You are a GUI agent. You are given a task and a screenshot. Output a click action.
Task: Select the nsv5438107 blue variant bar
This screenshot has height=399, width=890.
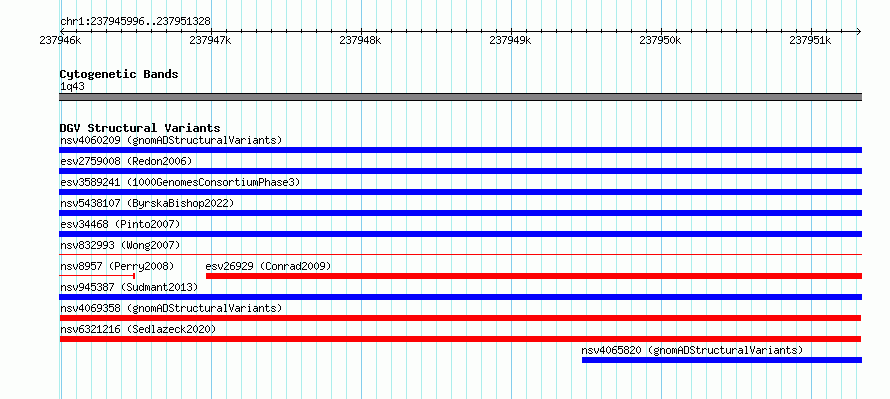coord(460,213)
